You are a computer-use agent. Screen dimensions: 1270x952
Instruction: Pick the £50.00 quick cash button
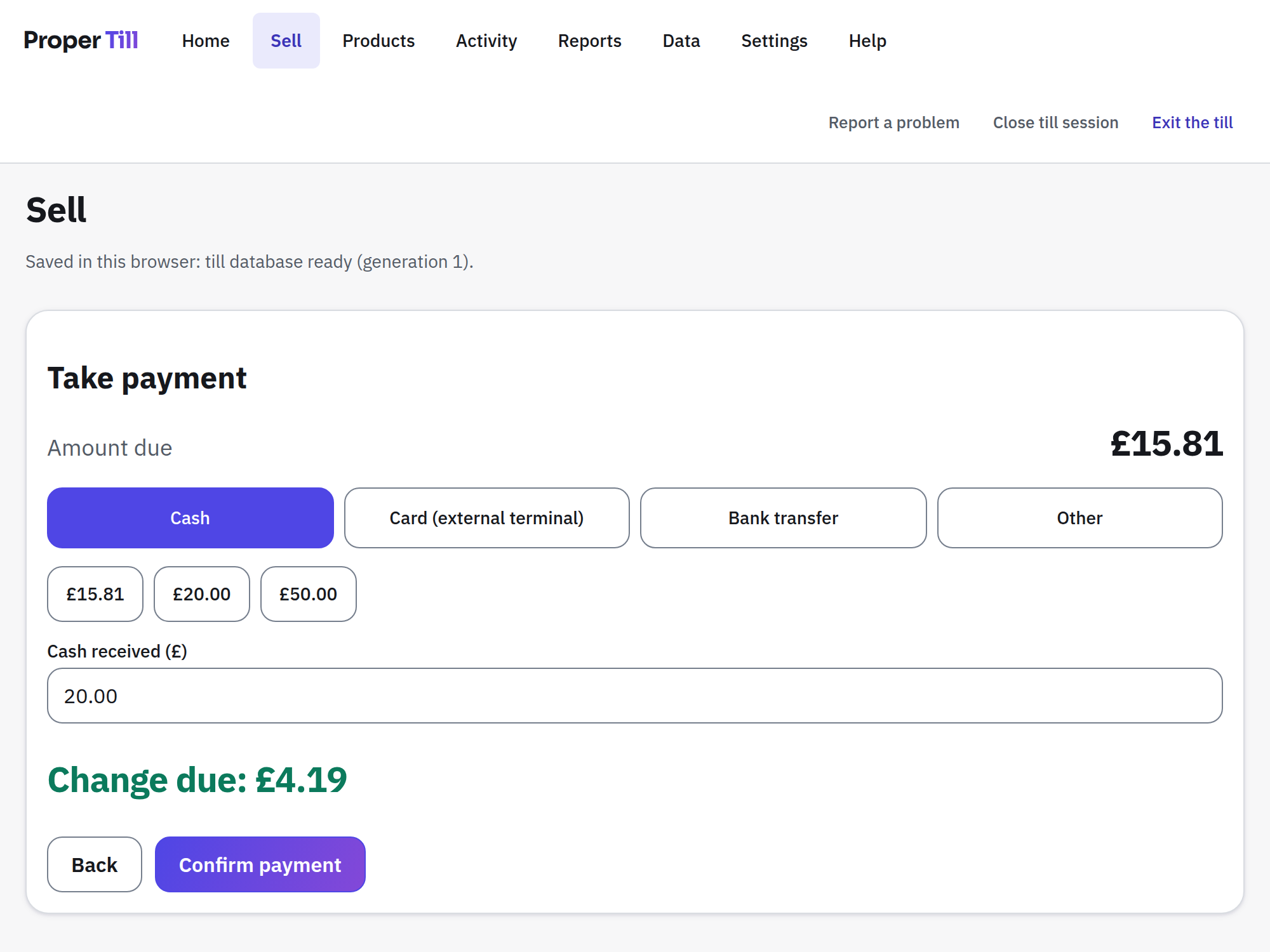pyautogui.click(x=309, y=594)
